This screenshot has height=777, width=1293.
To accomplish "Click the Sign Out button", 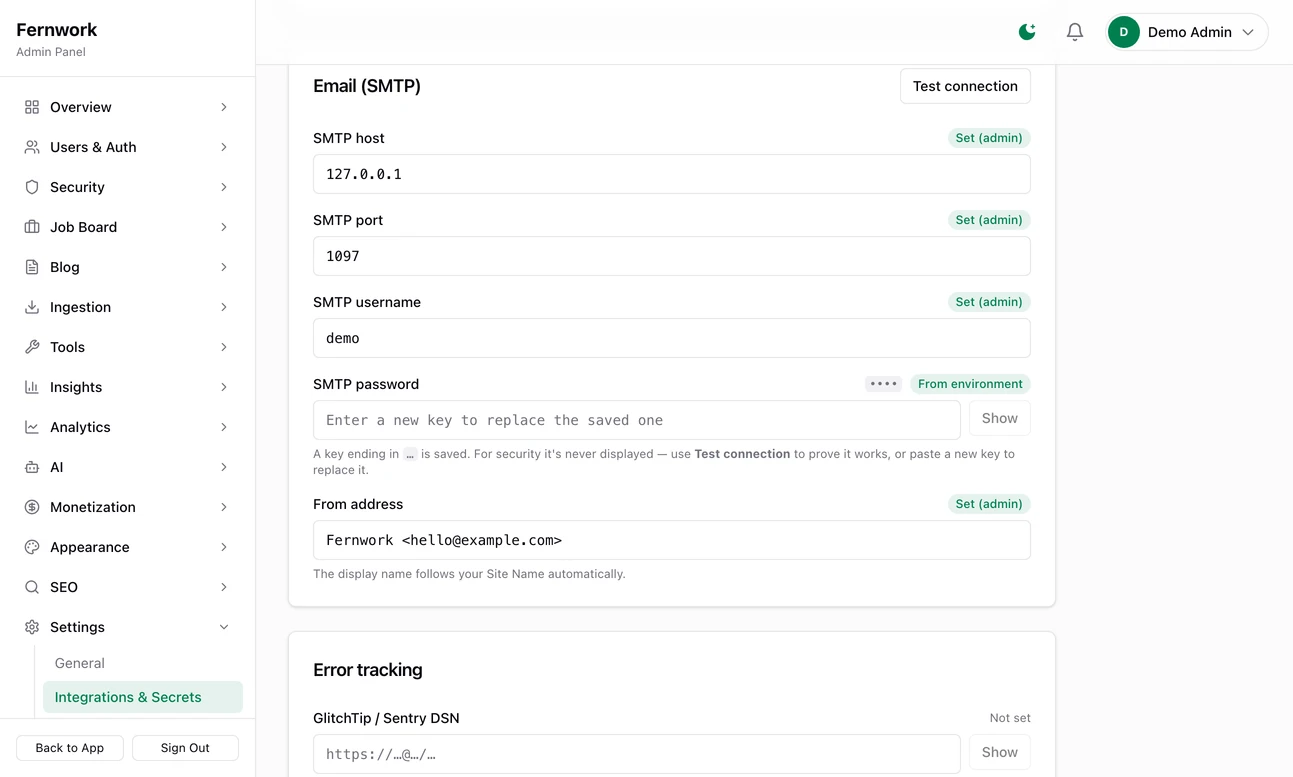I will pos(186,748).
